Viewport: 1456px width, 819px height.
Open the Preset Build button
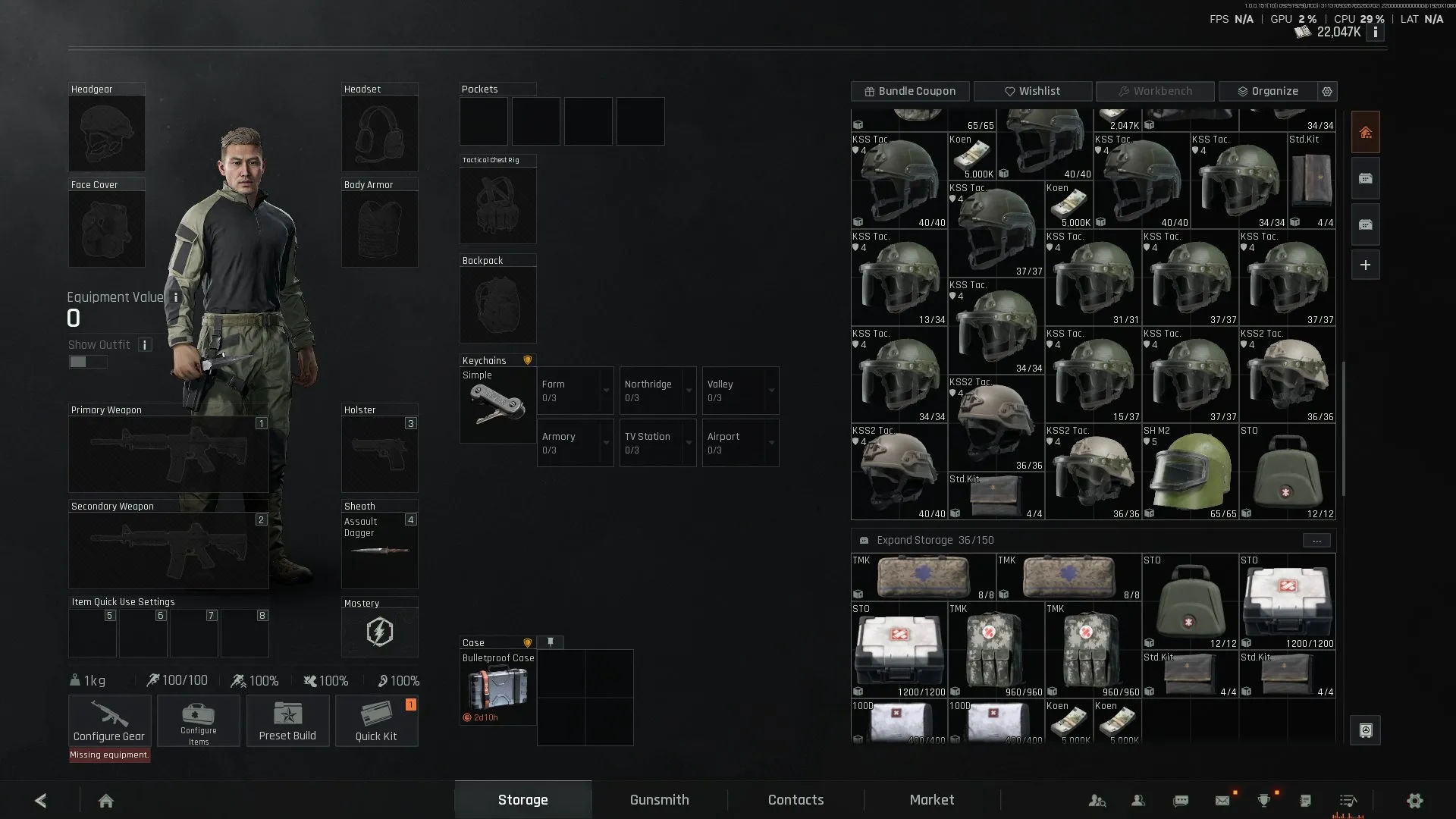coord(287,721)
